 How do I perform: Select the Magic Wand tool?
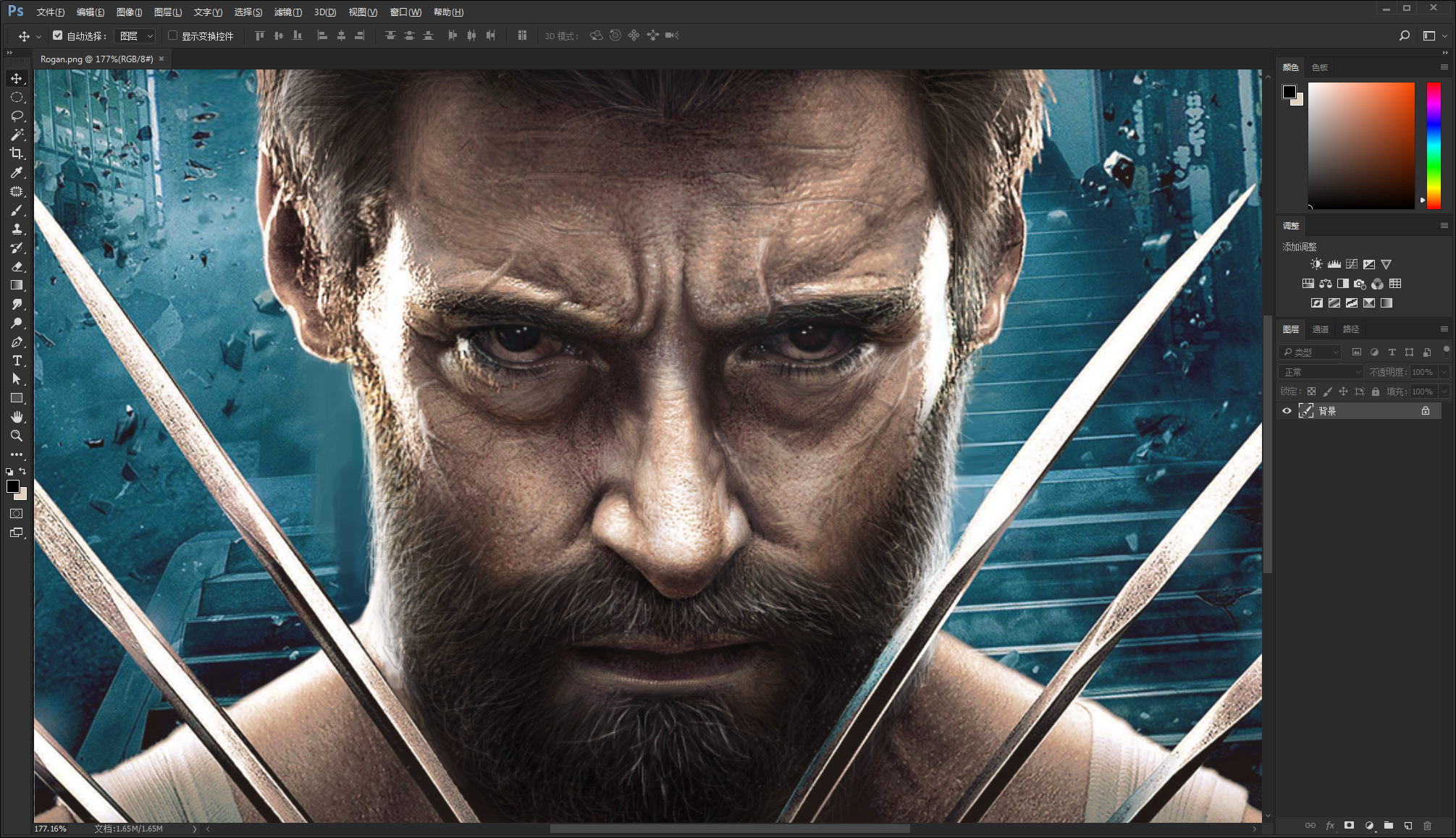(x=17, y=135)
